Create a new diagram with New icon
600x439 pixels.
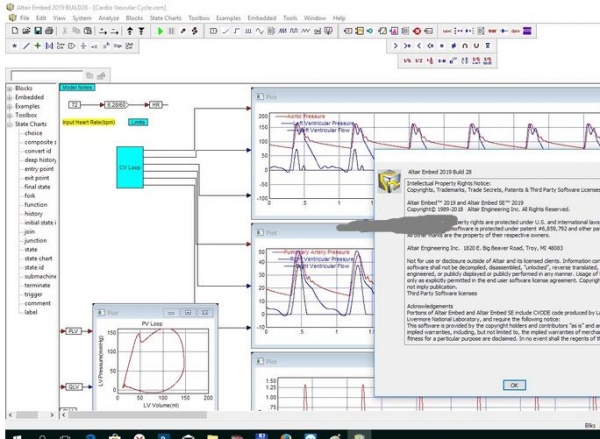(x=15, y=31)
